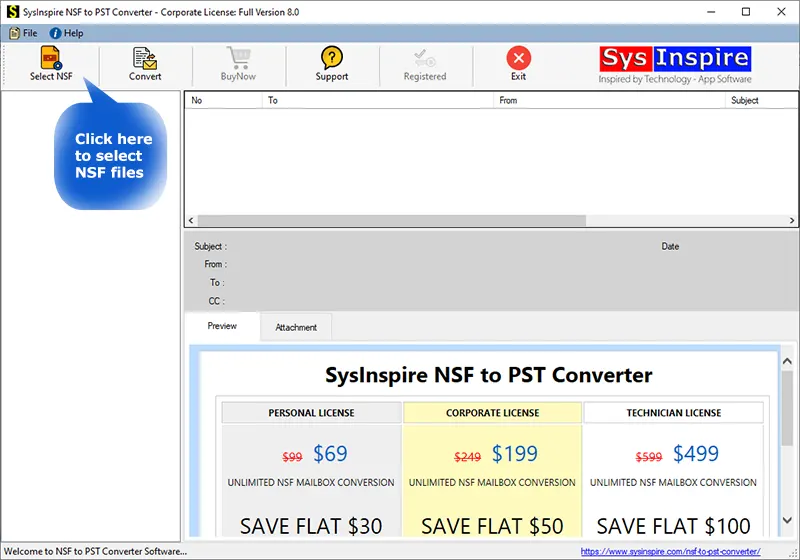Viewport: 800px width, 560px height.
Task: Open the Support question mark icon
Action: pyautogui.click(x=332, y=58)
